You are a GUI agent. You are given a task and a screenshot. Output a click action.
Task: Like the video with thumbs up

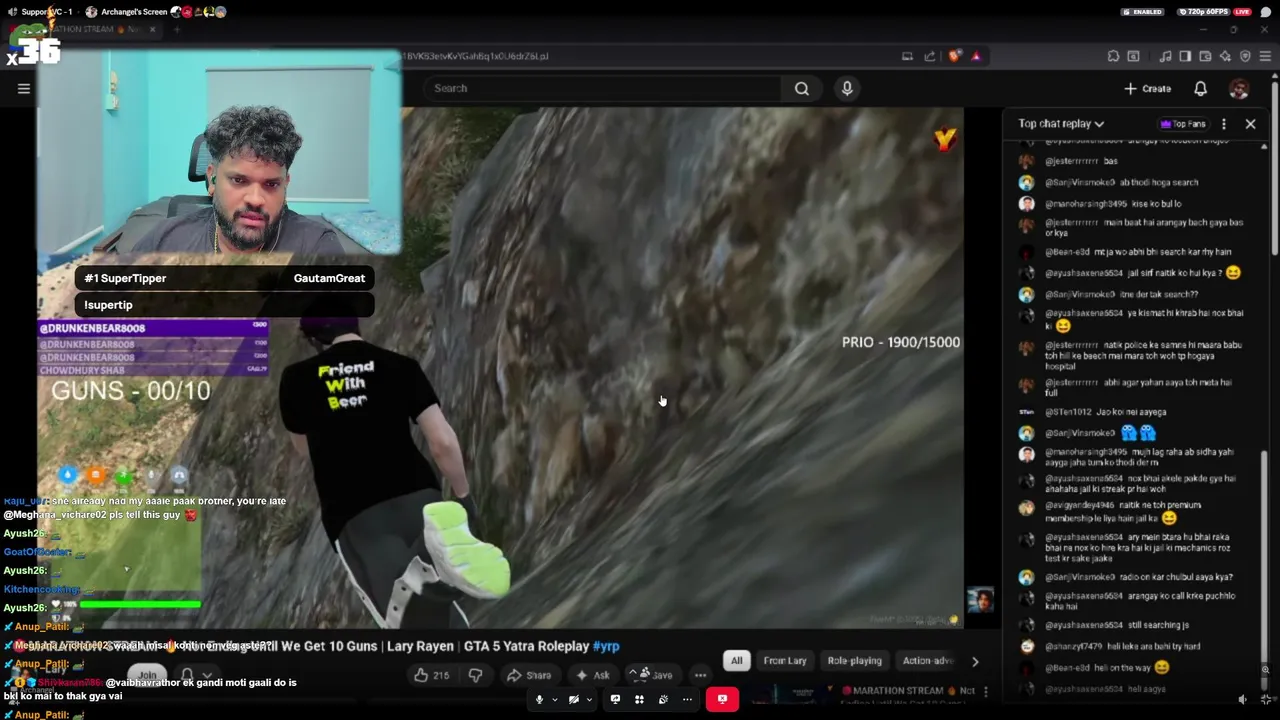click(432, 675)
